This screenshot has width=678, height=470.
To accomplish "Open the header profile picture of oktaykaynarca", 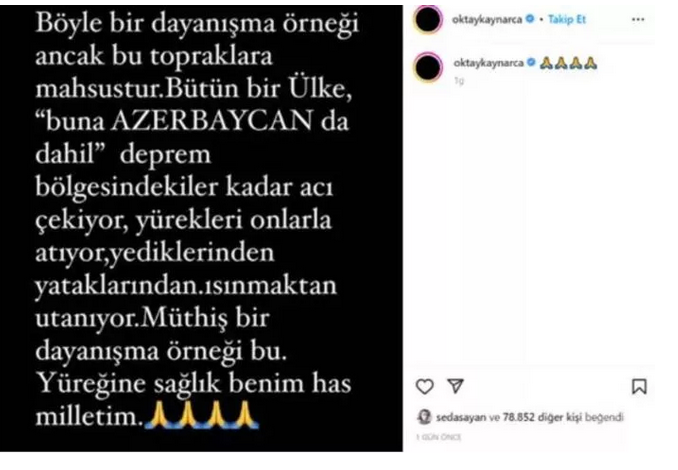I will click(428, 20).
